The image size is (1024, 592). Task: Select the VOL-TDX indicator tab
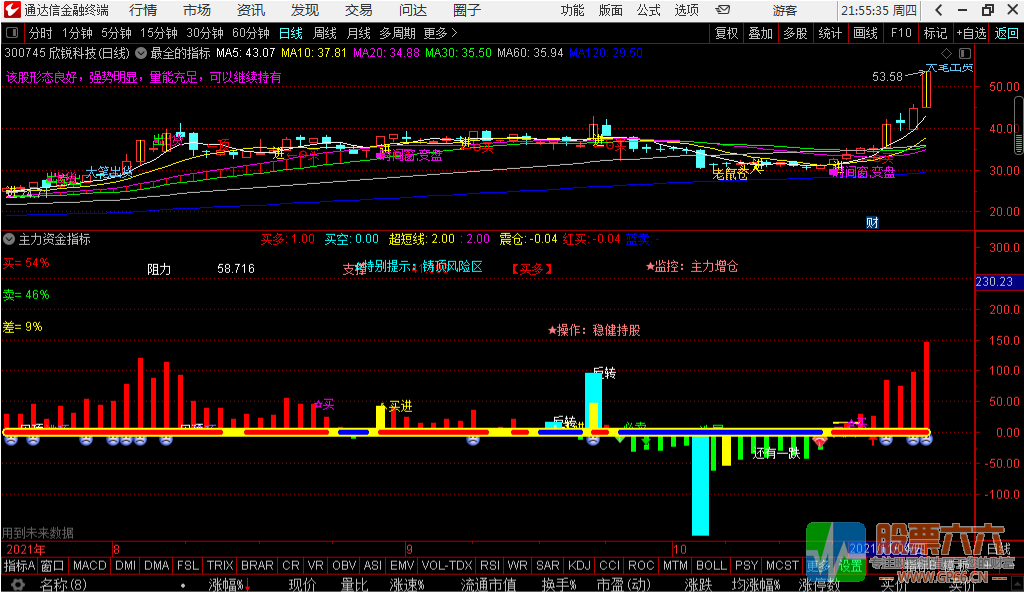tap(447, 566)
